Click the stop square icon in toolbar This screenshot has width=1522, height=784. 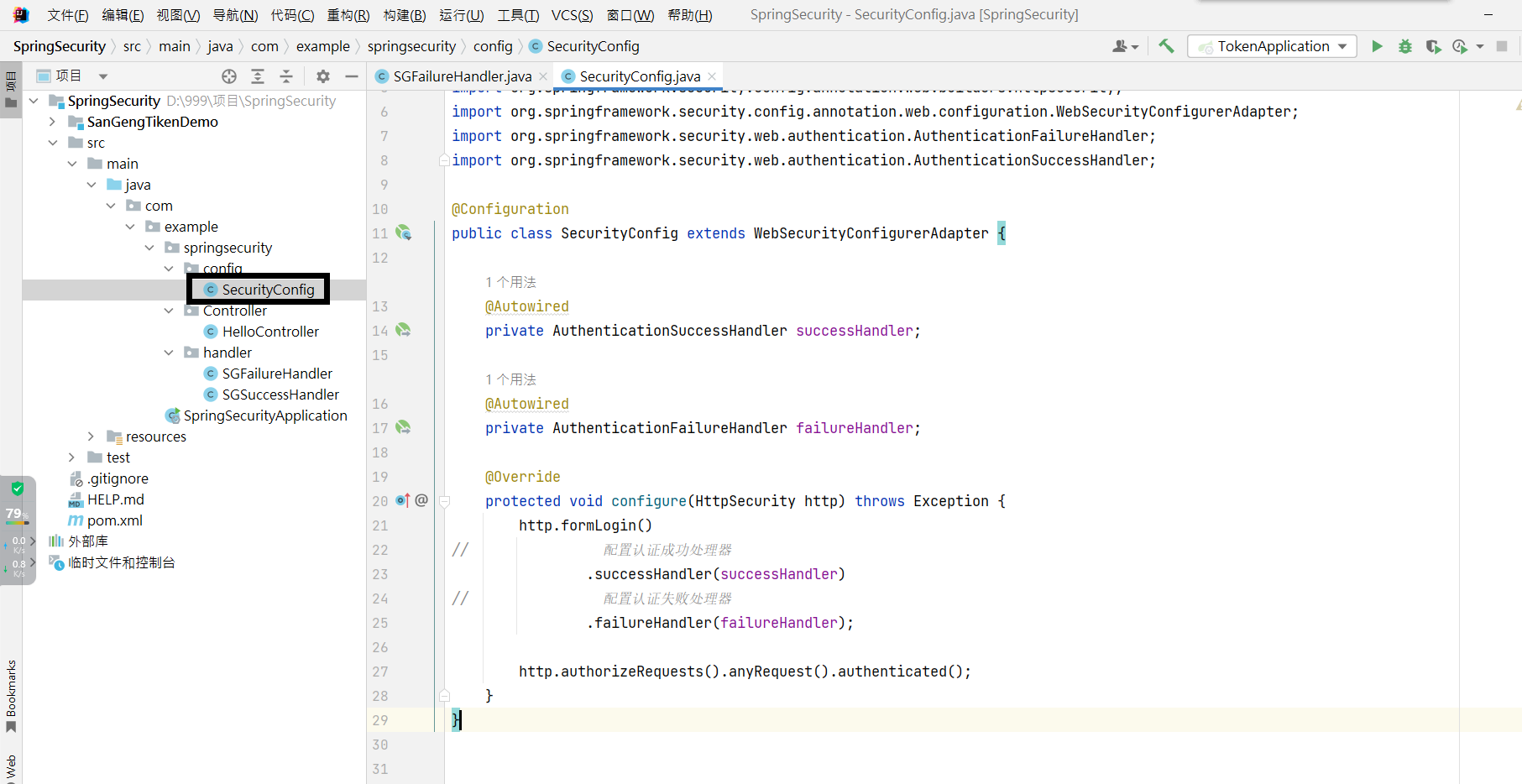[x=1502, y=46]
